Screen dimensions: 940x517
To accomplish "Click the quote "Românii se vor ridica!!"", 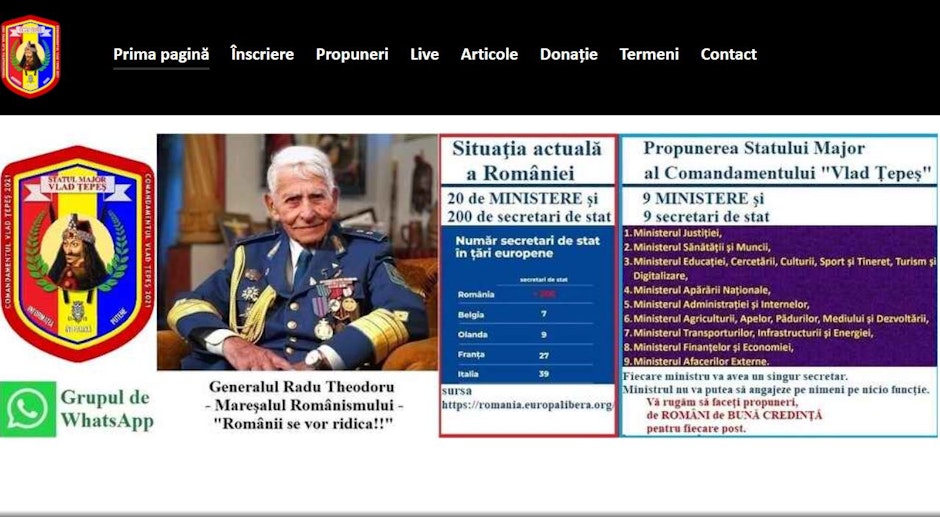I will [303, 423].
